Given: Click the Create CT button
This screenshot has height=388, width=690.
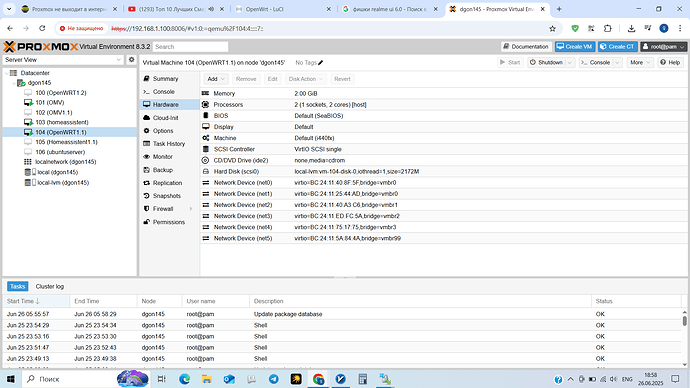Looking at the screenshot, I should point(617,47).
